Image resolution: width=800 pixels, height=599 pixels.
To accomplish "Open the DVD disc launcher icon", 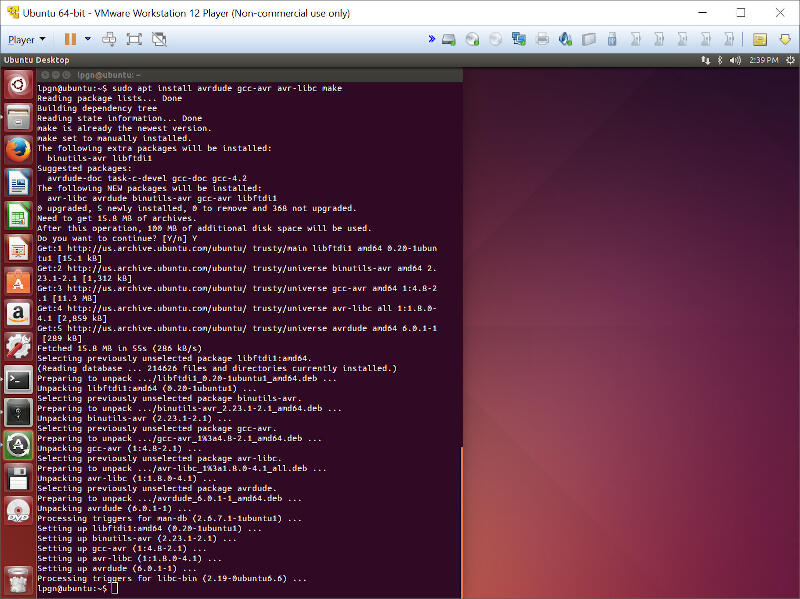I will coord(18,511).
